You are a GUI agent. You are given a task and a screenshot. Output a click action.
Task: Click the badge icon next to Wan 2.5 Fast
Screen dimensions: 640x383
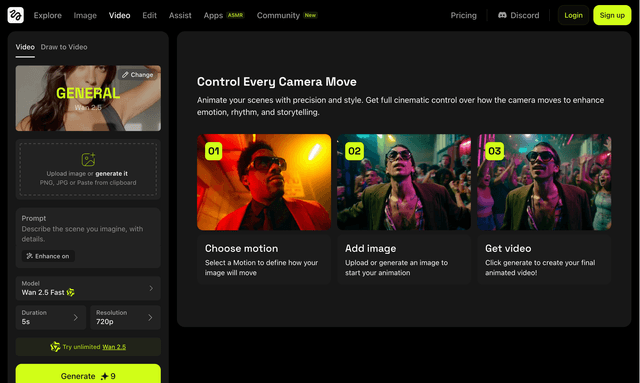pyautogui.click(x=71, y=292)
